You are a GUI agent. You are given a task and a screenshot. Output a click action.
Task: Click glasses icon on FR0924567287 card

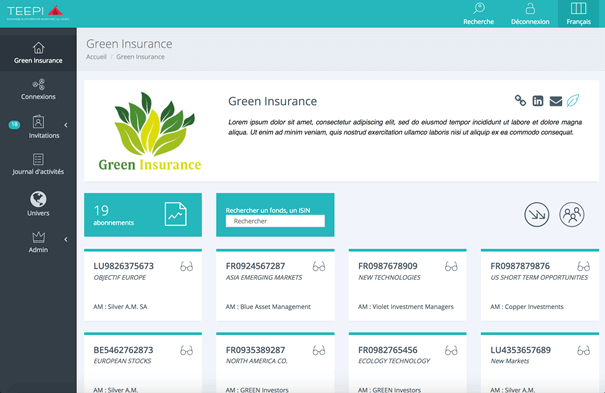point(319,266)
